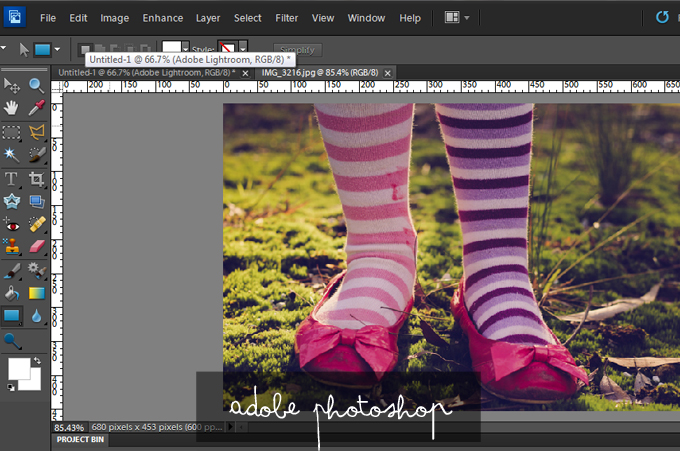Open the View menu
The height and width of the screenshot is (451, 680).
point(323,18)
